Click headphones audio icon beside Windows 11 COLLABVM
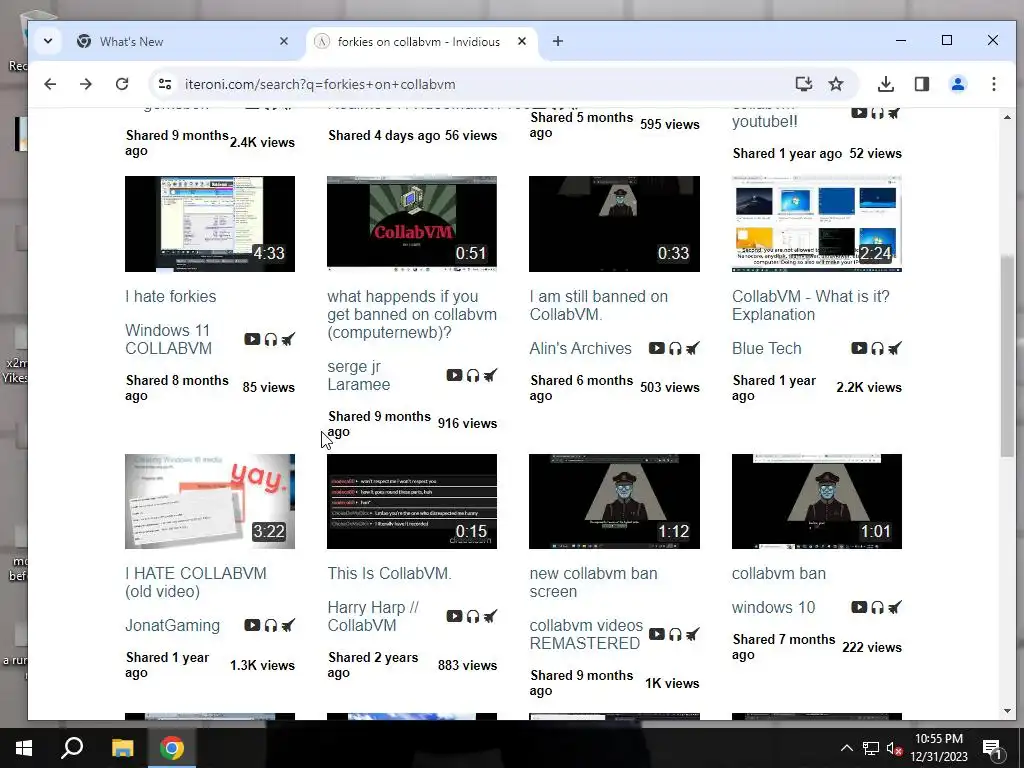Image resolution: width=1024 pixels, height=768 pixels. (270, 340)
